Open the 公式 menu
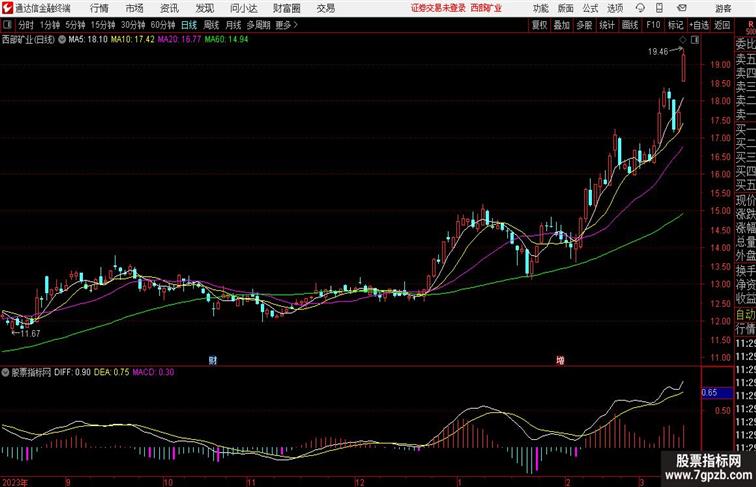Viewport: 756px width, 487px height. [590, 8]
